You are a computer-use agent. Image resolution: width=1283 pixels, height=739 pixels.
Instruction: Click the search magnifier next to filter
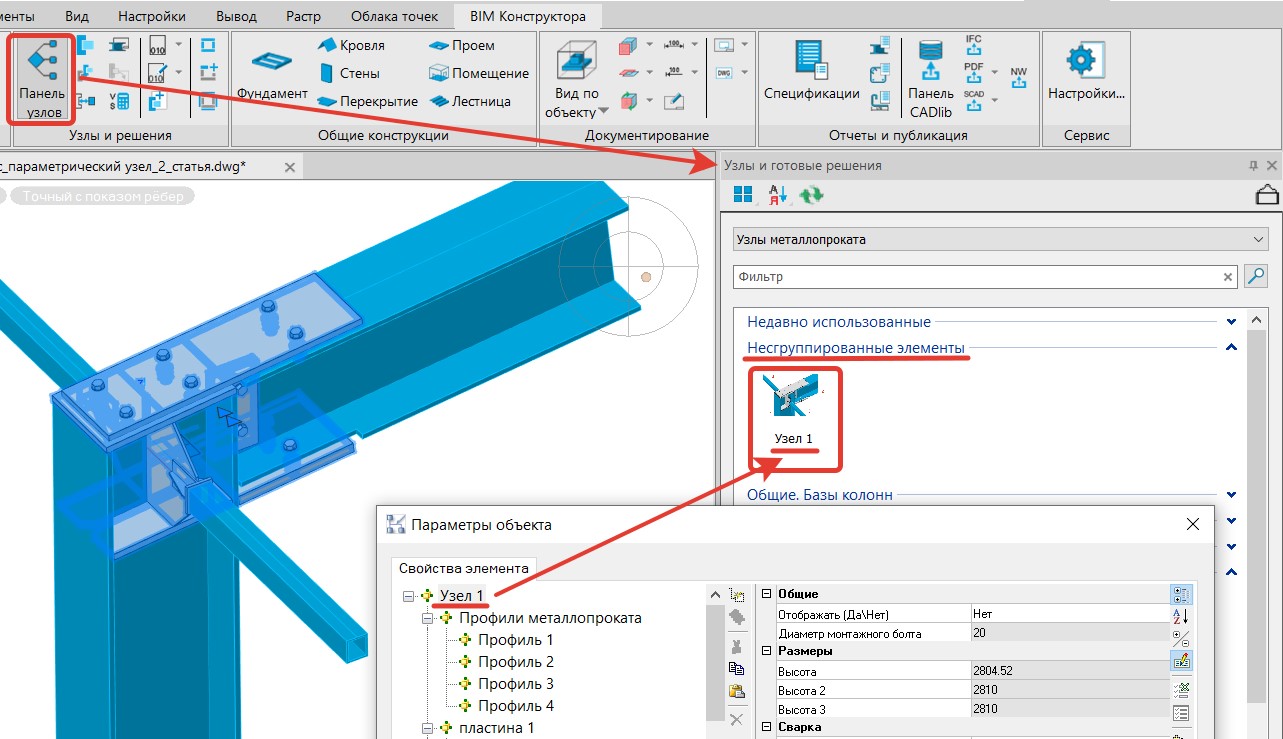click(x=1254, y=277)
